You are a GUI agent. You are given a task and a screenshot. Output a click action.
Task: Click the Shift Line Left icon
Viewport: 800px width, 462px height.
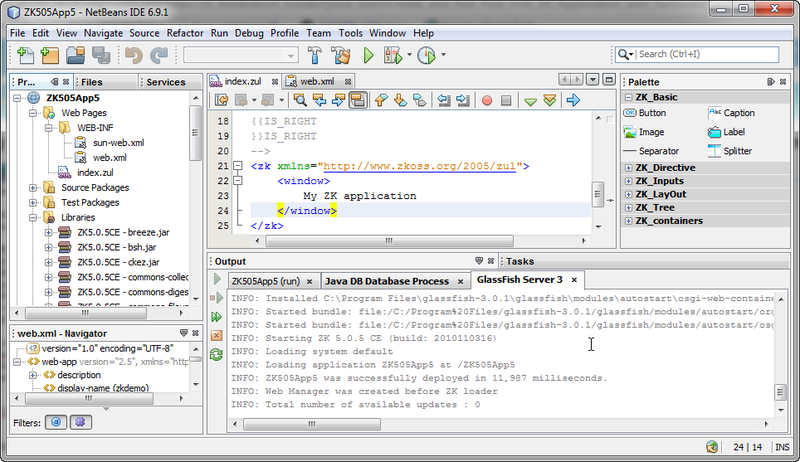pos(444,100)
